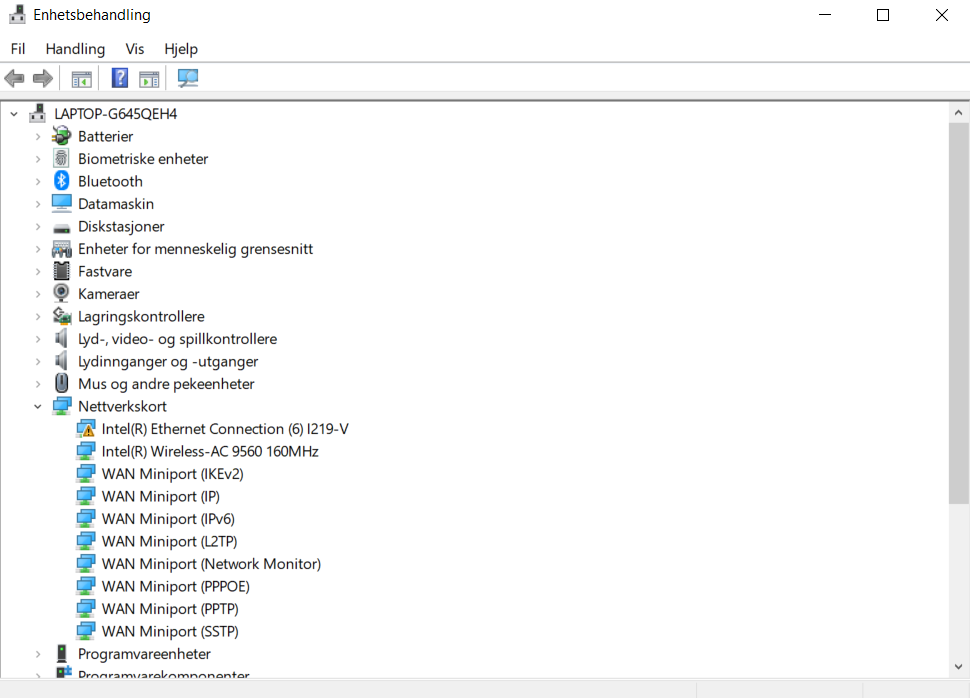Click the Enheter for menneskelig grensesnitt icon
970x698 pixels.
point(61,249)
